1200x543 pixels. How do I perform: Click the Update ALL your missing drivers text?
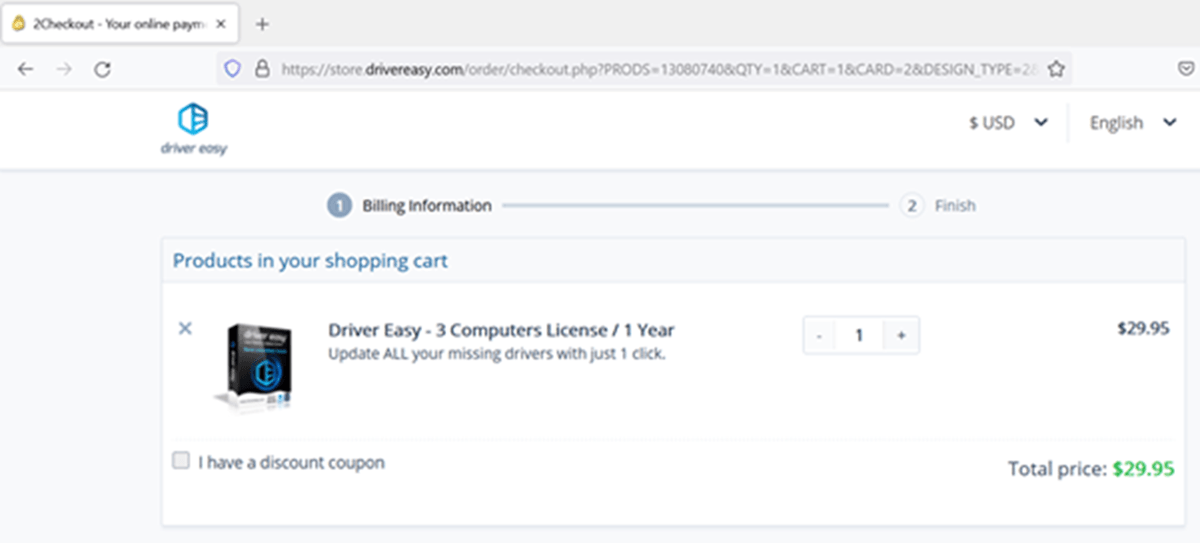pyautogui.click(x=497, y=354)
